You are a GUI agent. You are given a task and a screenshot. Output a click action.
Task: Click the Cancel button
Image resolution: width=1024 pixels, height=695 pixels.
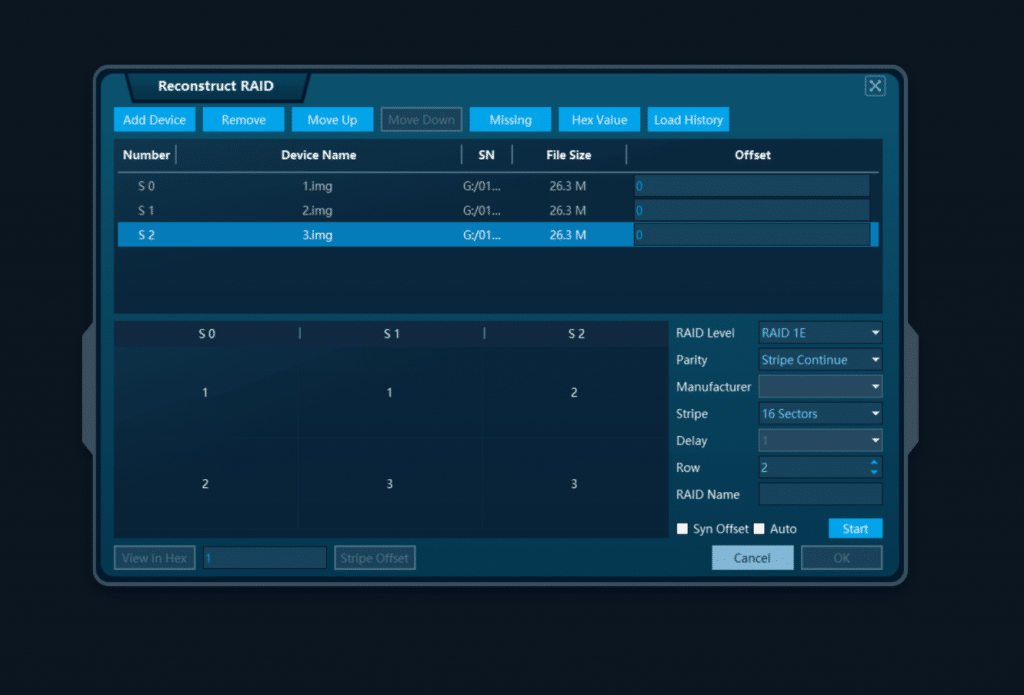point(752,558)
